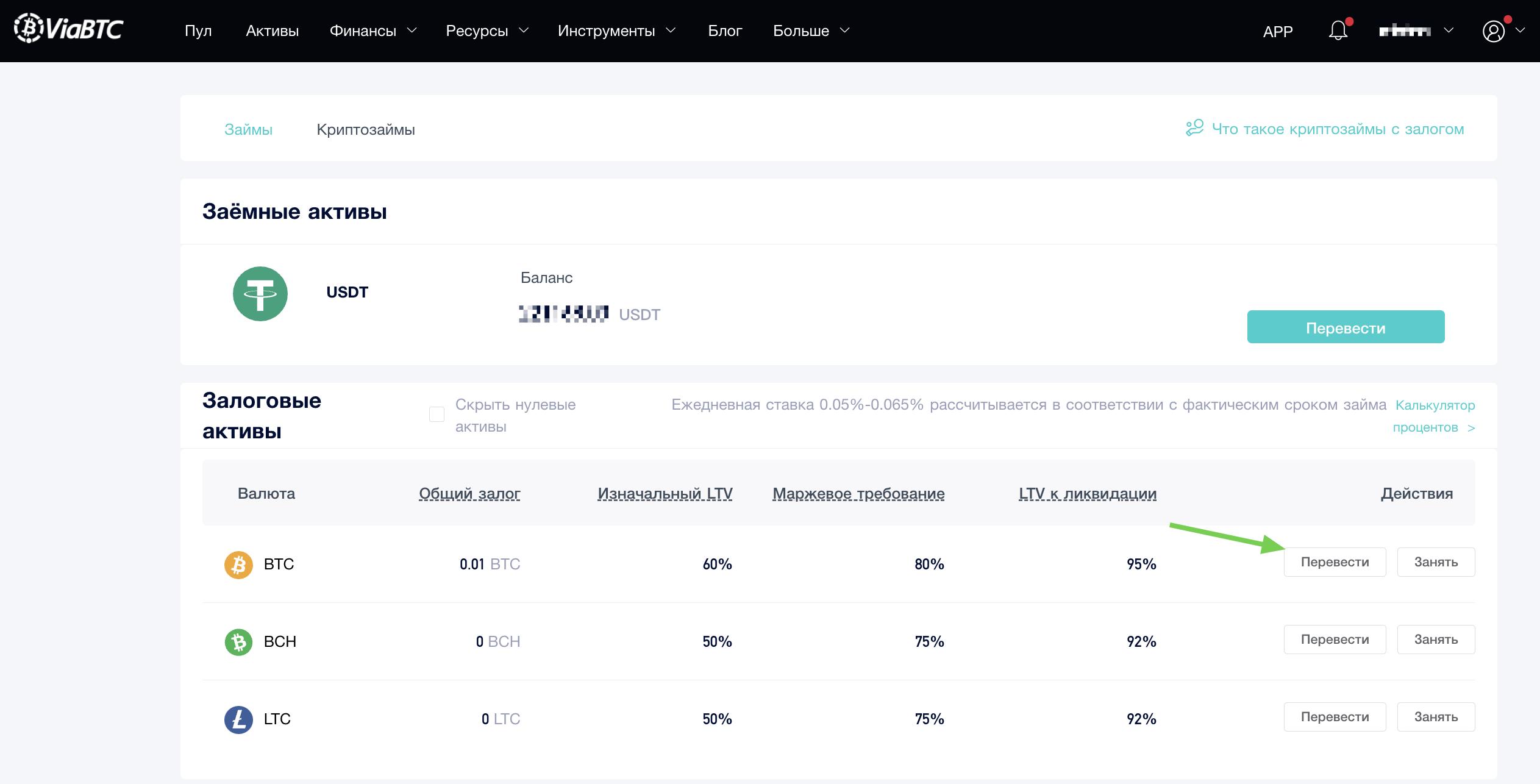Click Перевести in the LTC row
1540x784 pixels.
point(1335,717)
